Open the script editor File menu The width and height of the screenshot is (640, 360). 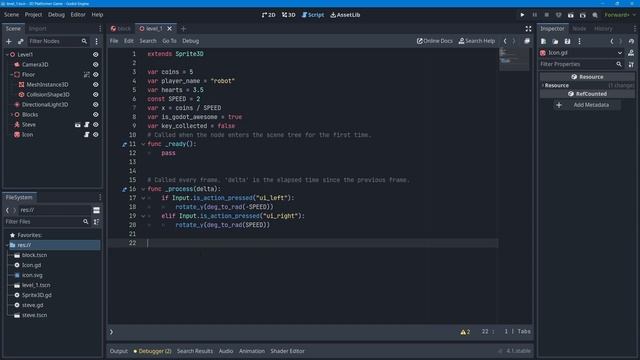click(x=114, y=41)
